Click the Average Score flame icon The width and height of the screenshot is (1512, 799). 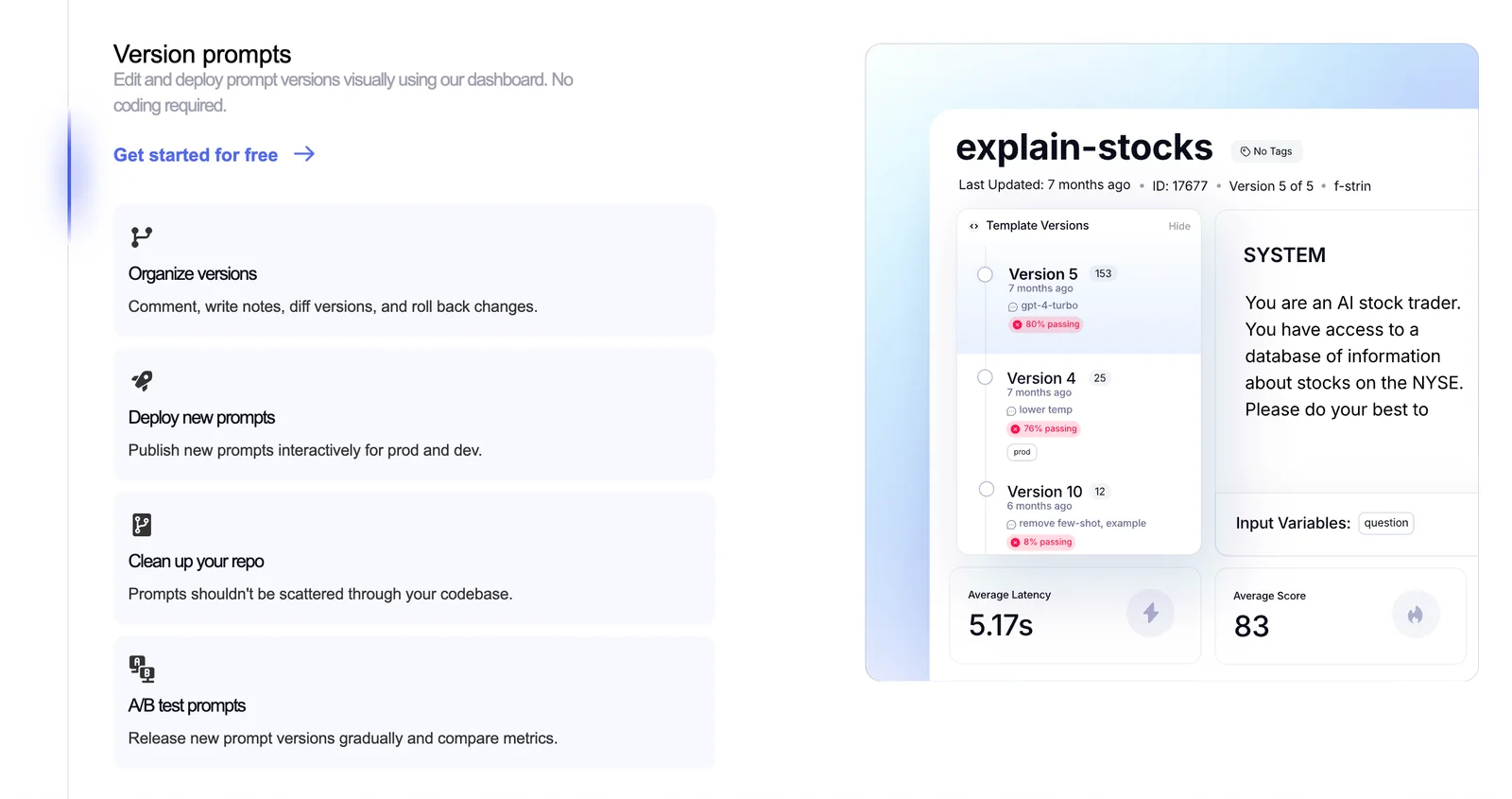click(x=1415, y=615)
